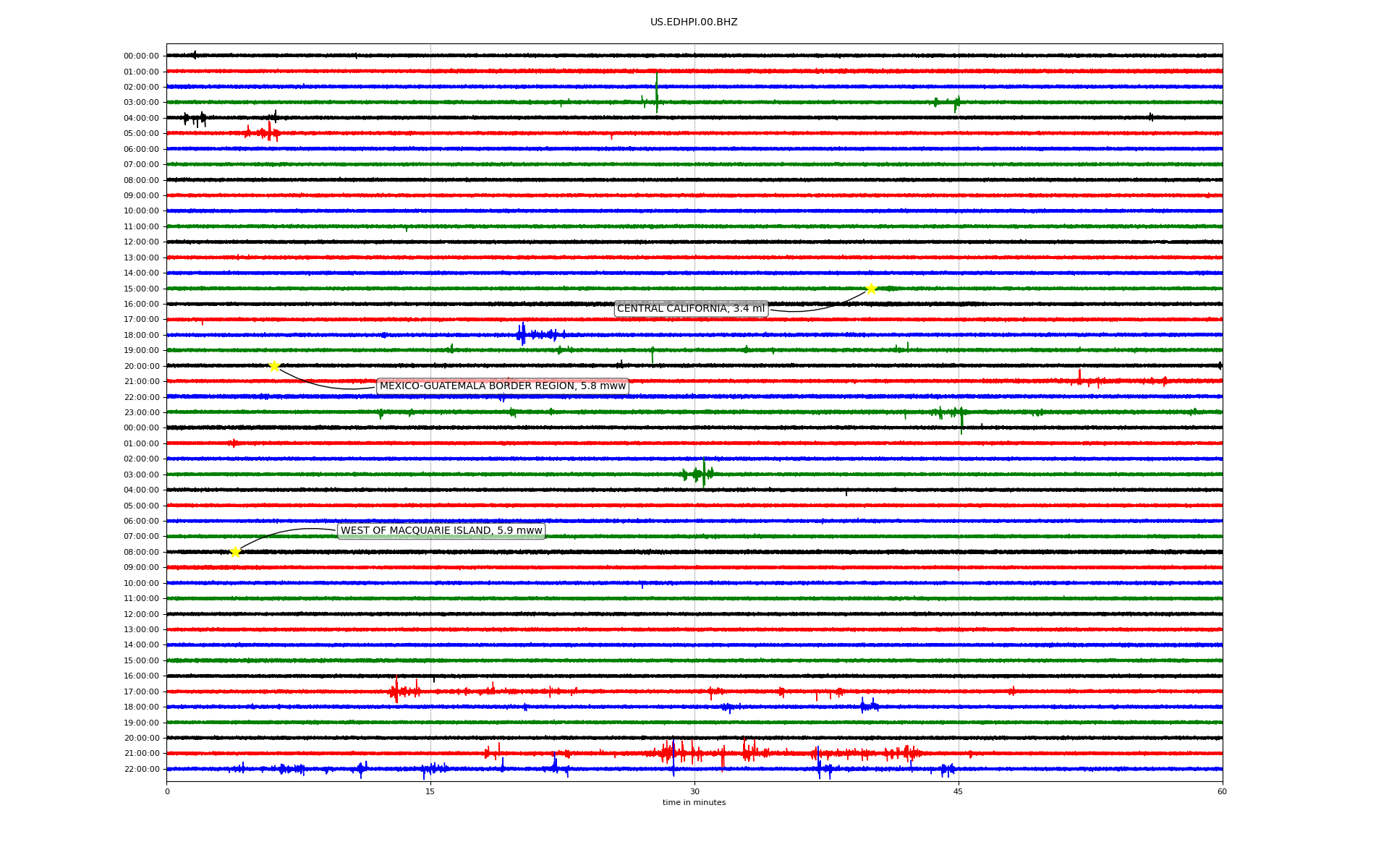This screenshot has height=868, width=1389.
Task: Click the Central California star marker
Action: tap(871, 289)
